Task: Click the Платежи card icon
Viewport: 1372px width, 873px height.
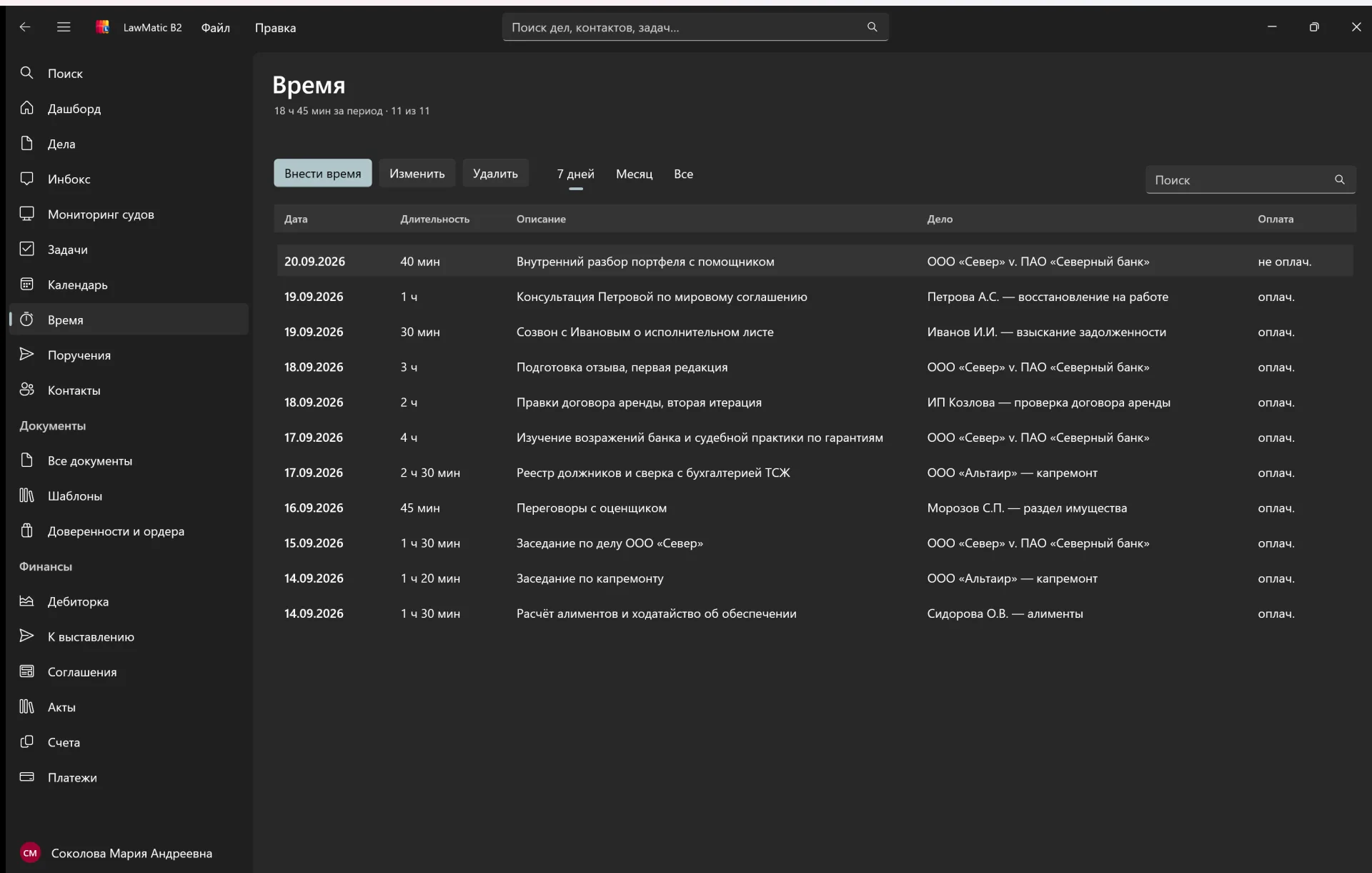Action: coord(26,777)
